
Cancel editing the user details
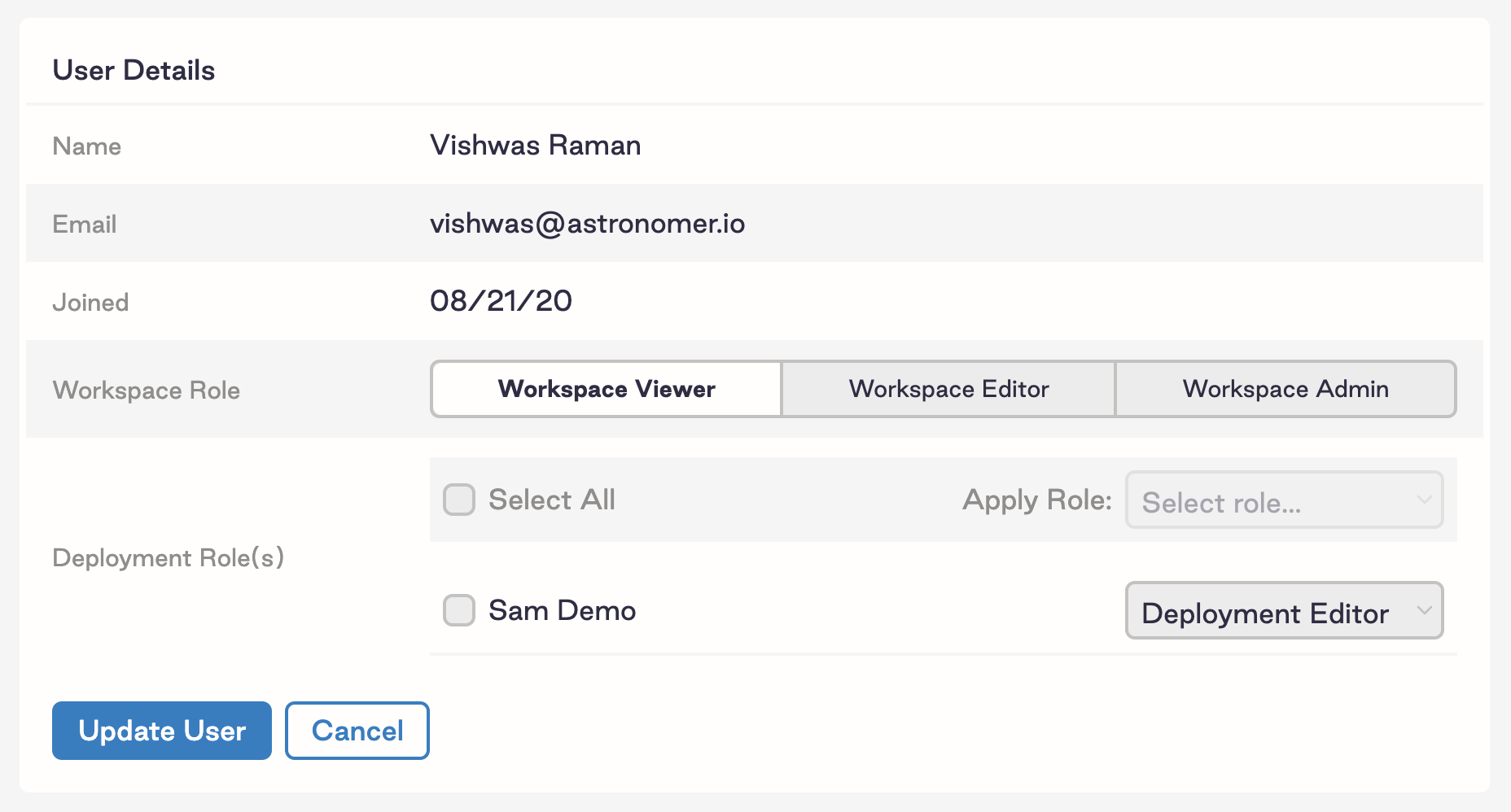click(357, 731)
